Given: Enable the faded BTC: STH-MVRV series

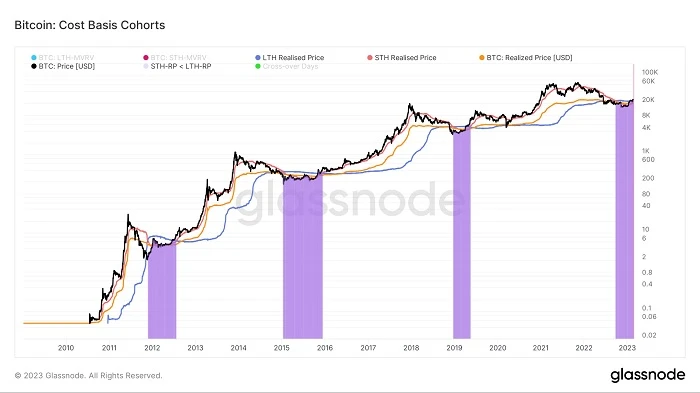Looking at the screenshot, I should (175, 58).
